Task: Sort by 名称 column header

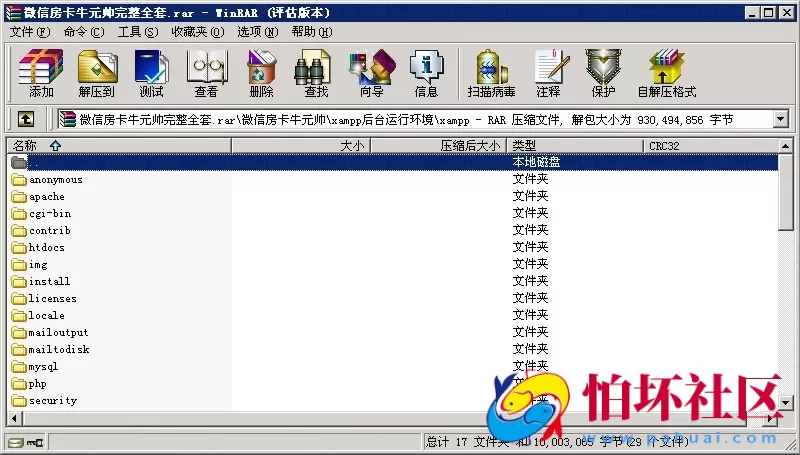Action: 119,145
